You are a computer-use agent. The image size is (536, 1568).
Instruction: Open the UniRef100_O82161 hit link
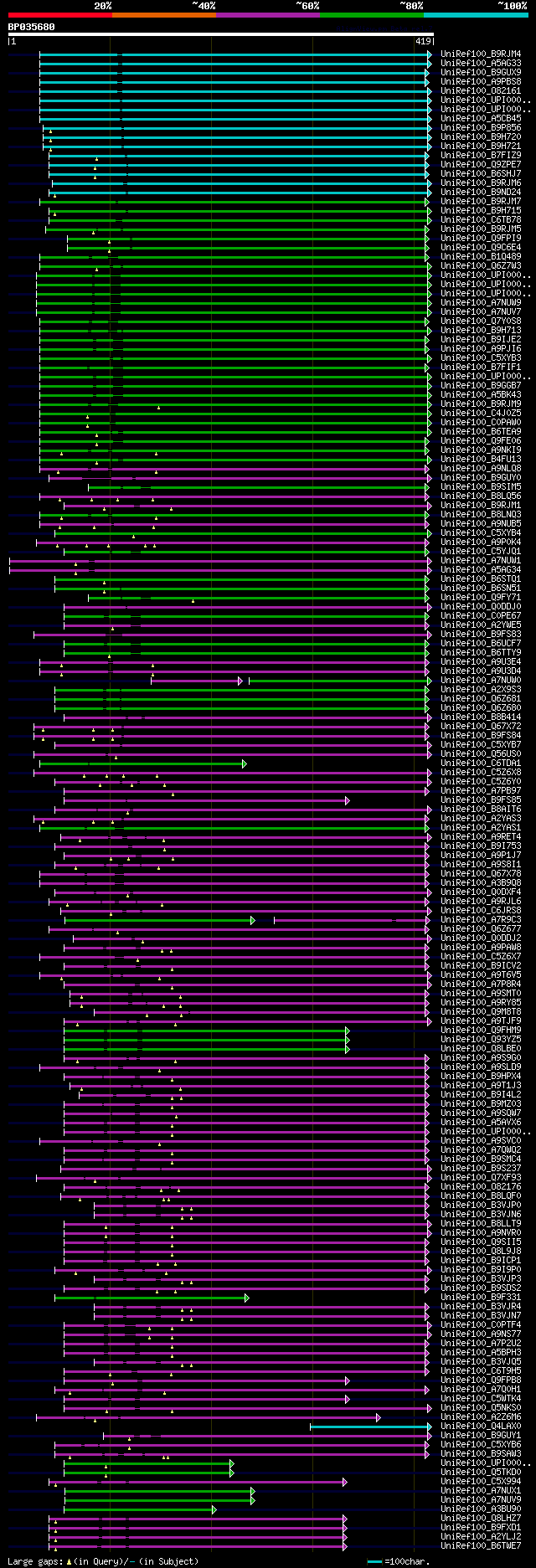point(481,91)
